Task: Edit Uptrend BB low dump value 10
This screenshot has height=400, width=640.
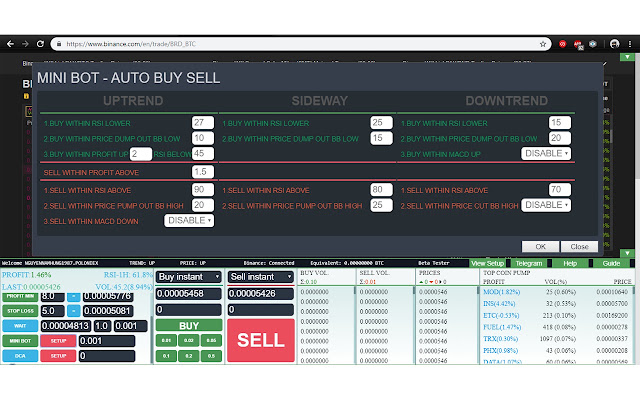Action: pos(202,138)
